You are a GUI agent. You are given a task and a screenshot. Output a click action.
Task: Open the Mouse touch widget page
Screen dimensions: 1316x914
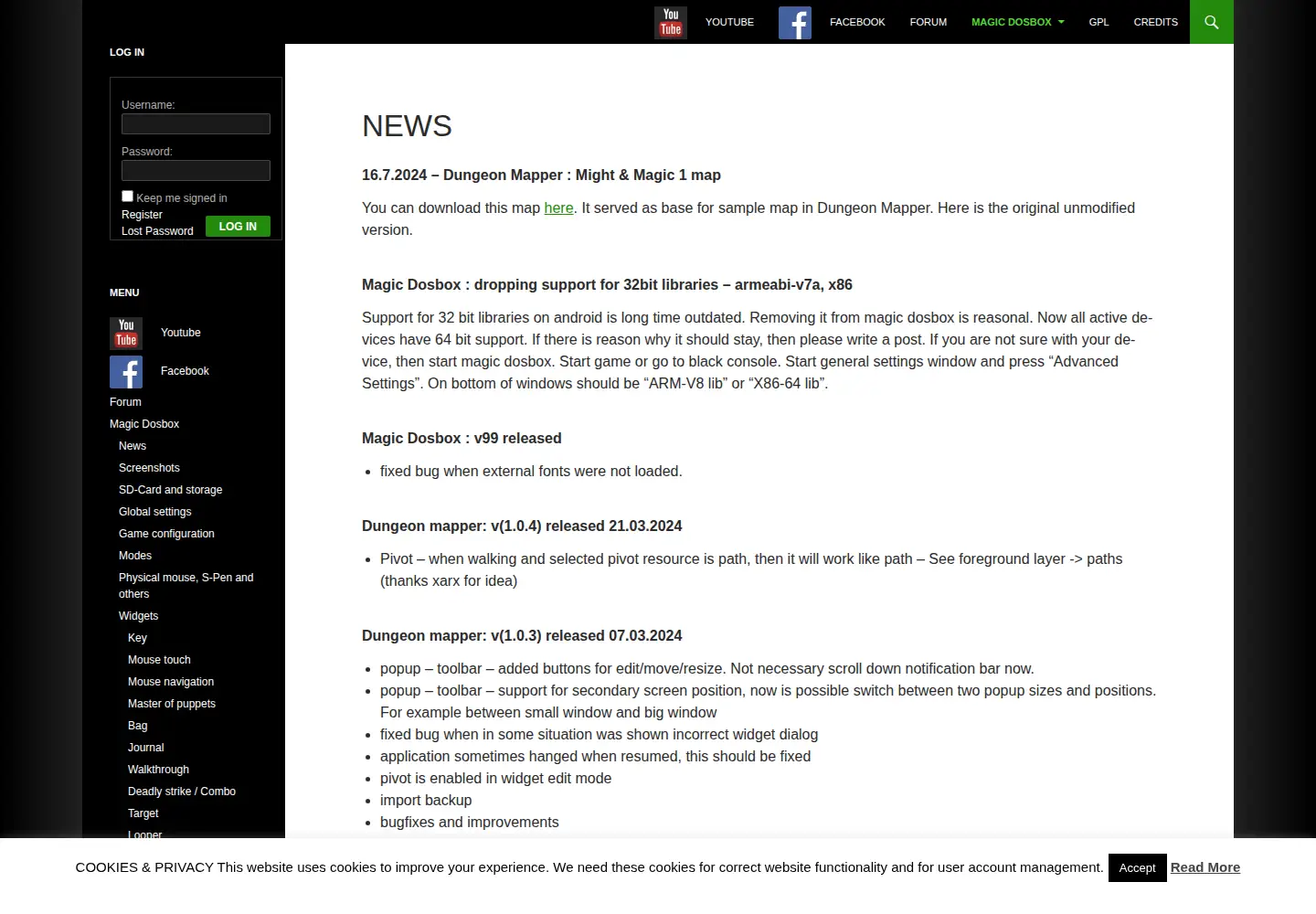coord(159,660)
